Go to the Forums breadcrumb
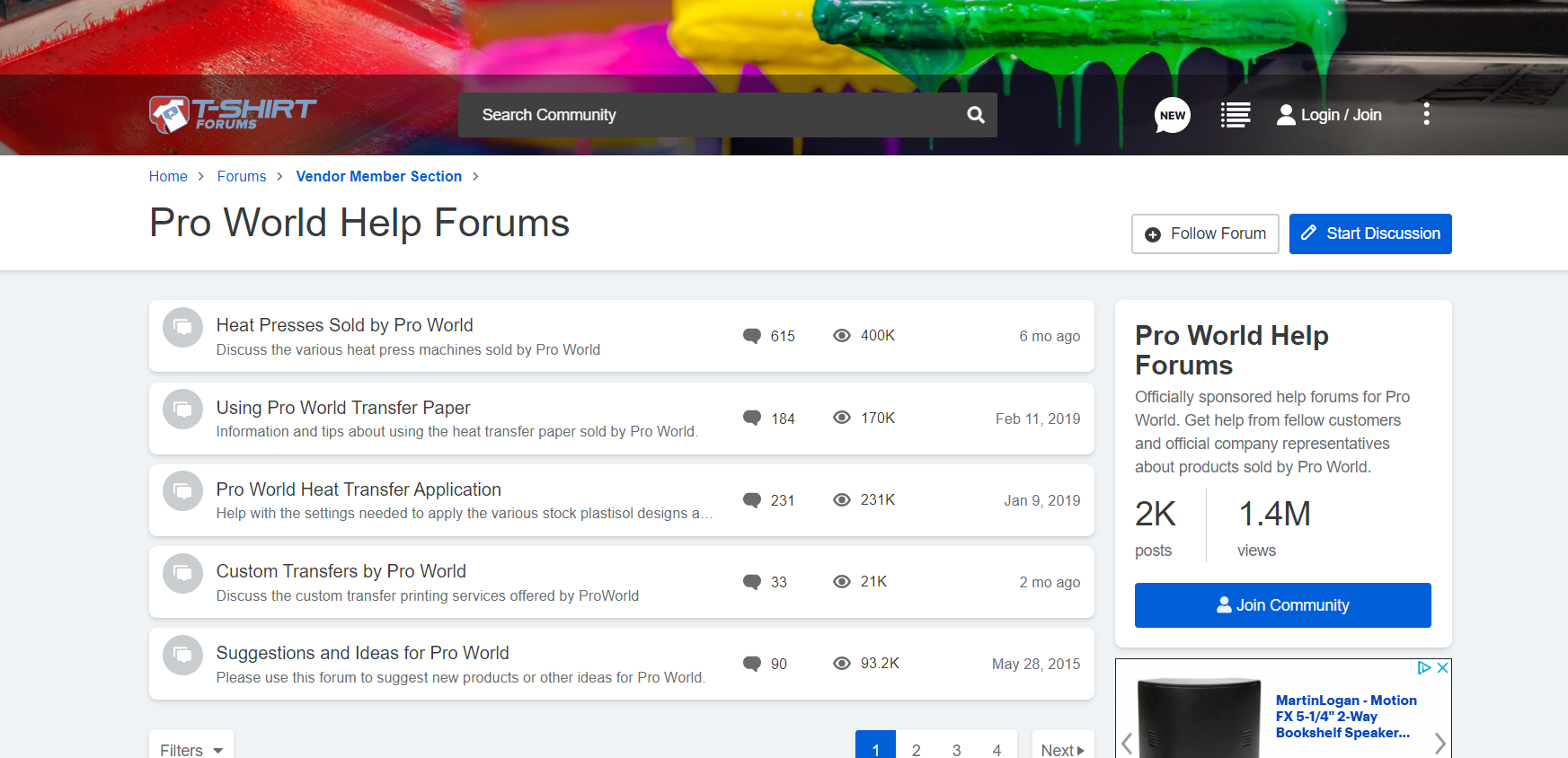1568x758 pixels. 242,176
